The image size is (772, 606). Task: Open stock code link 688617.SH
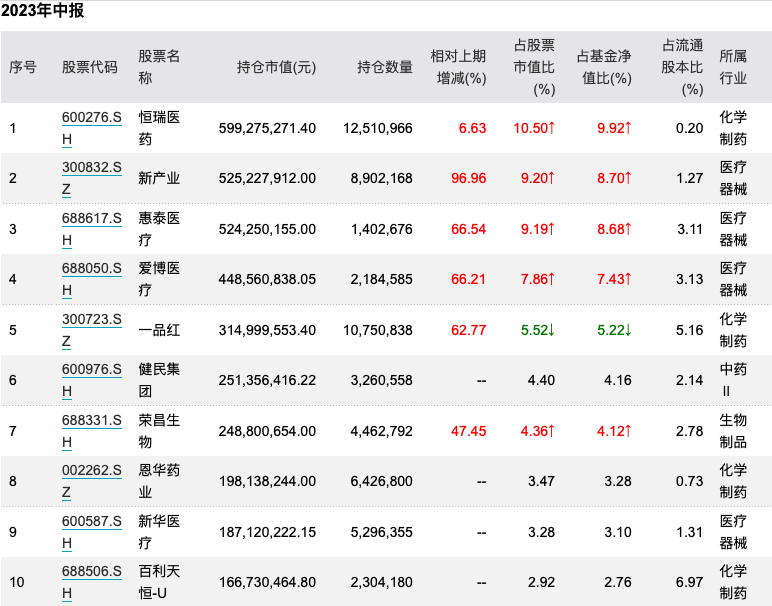(92, 229)
